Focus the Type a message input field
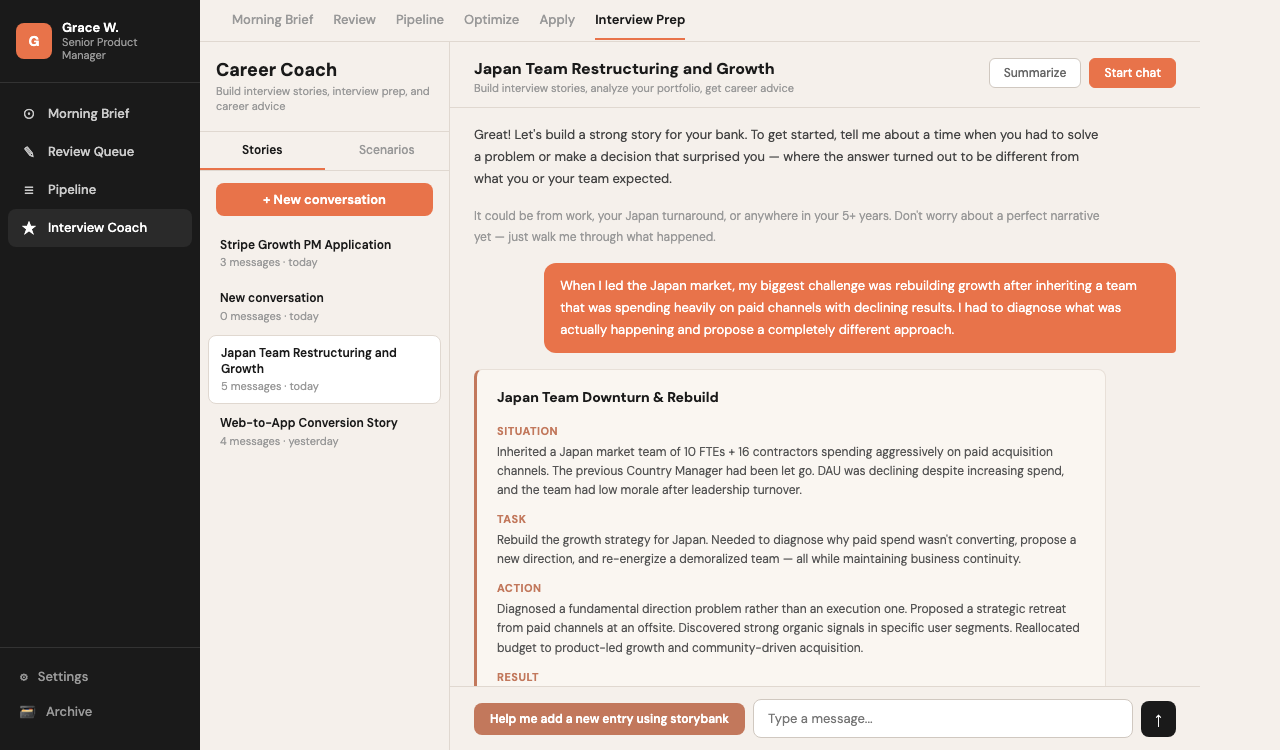1280x750 pixels. coord(942,719)
